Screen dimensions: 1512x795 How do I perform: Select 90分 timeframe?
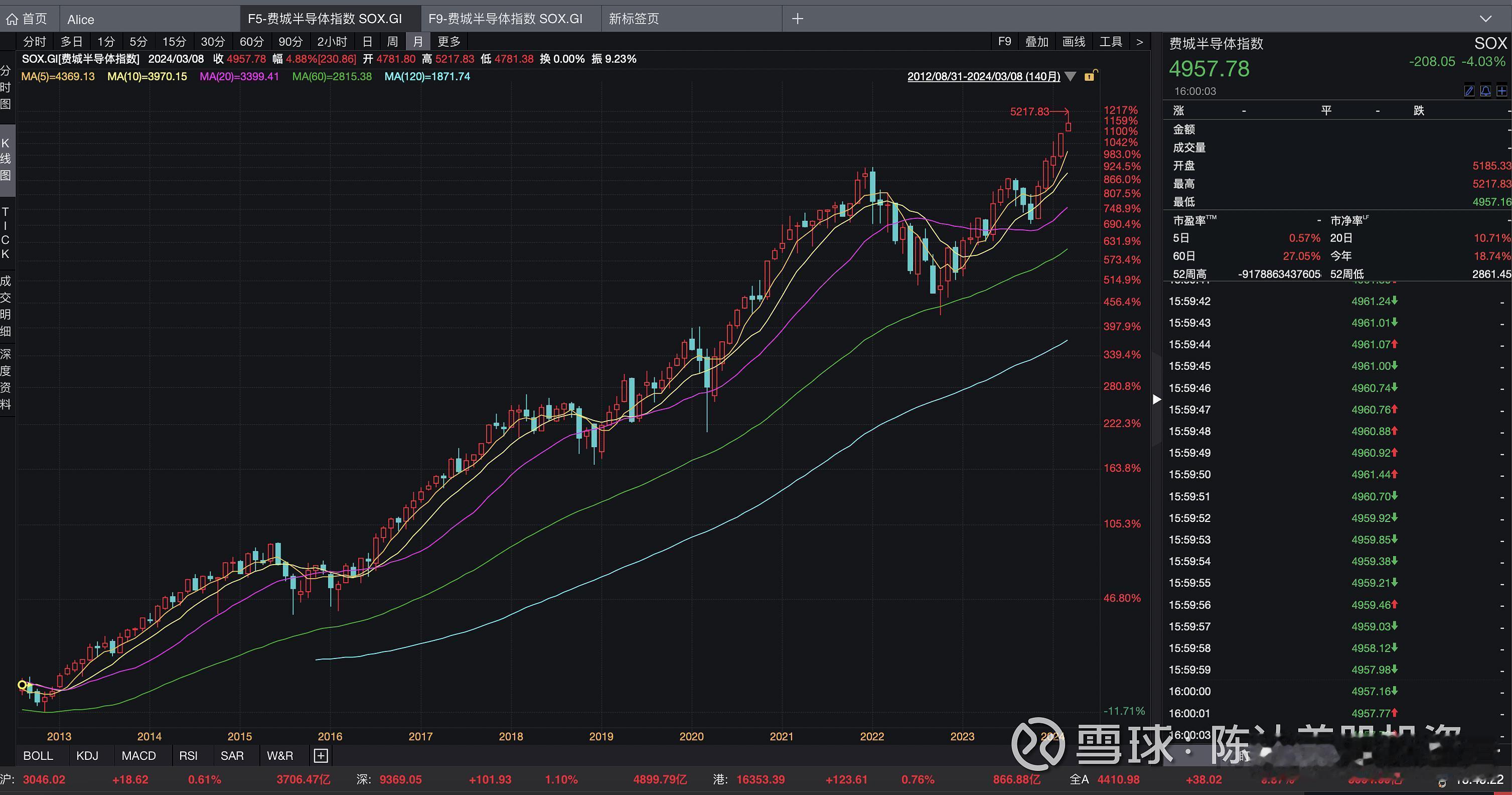click(290, 42)
